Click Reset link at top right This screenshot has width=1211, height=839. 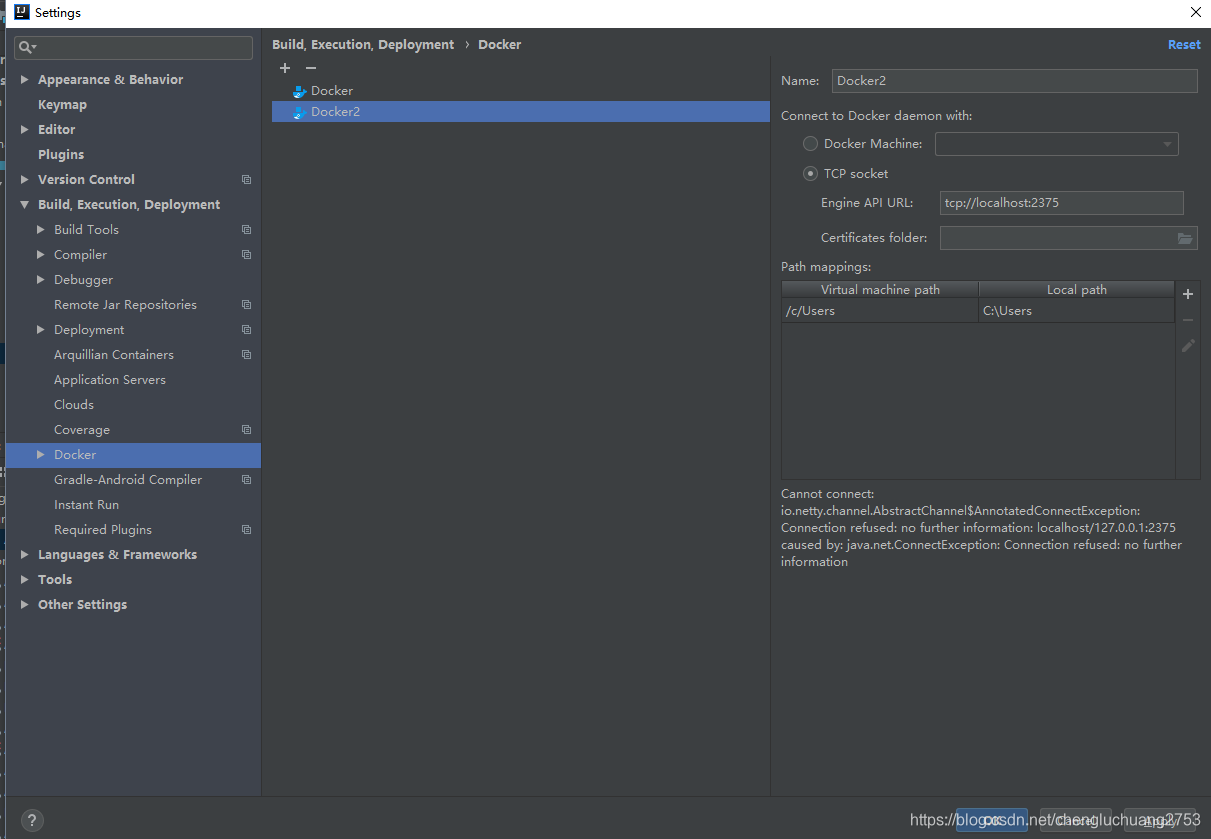(1184, 45)
